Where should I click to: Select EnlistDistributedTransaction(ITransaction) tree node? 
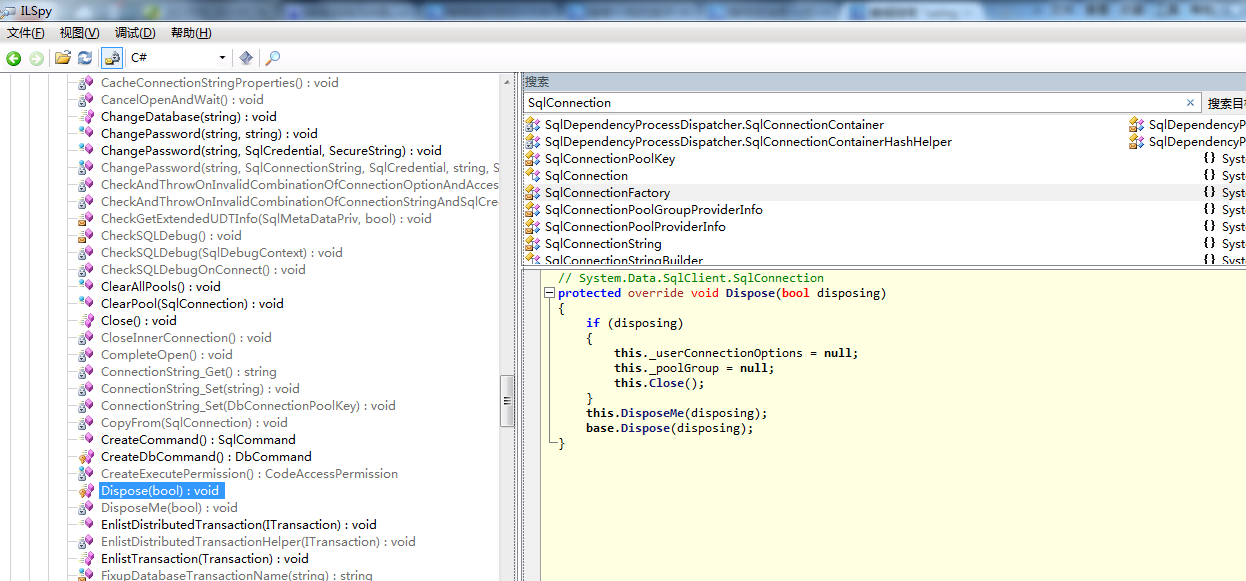click(x=239, y=525)
